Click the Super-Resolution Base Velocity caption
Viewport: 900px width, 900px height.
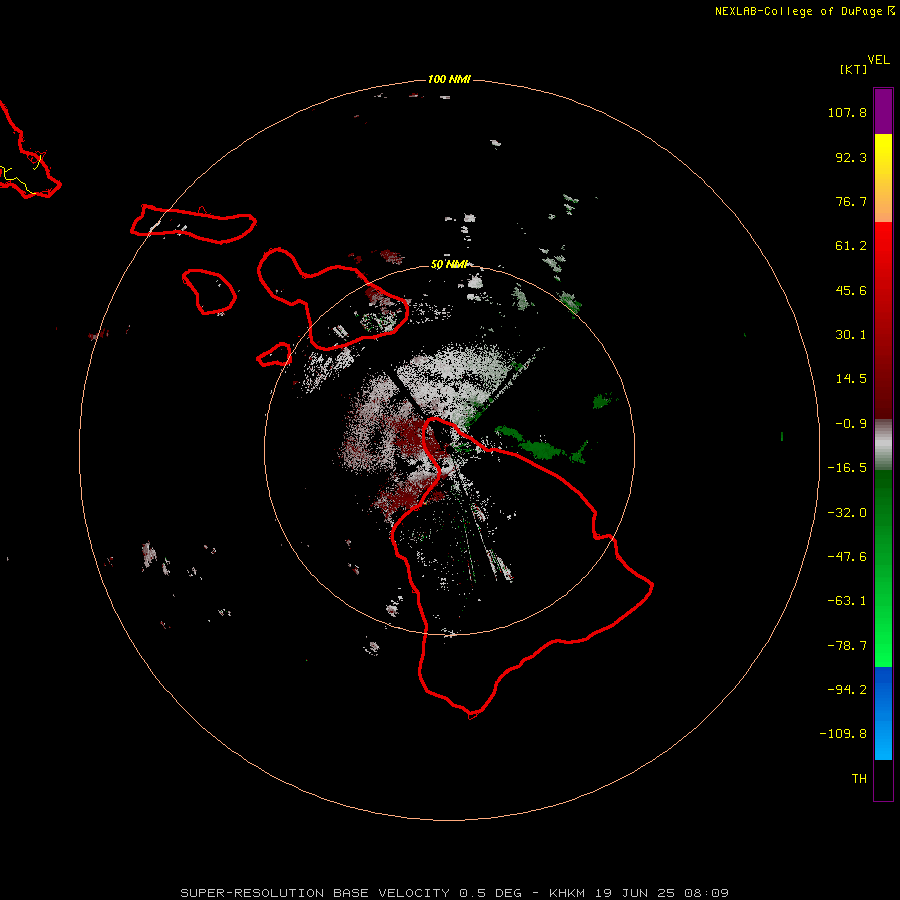pos(455,893)
